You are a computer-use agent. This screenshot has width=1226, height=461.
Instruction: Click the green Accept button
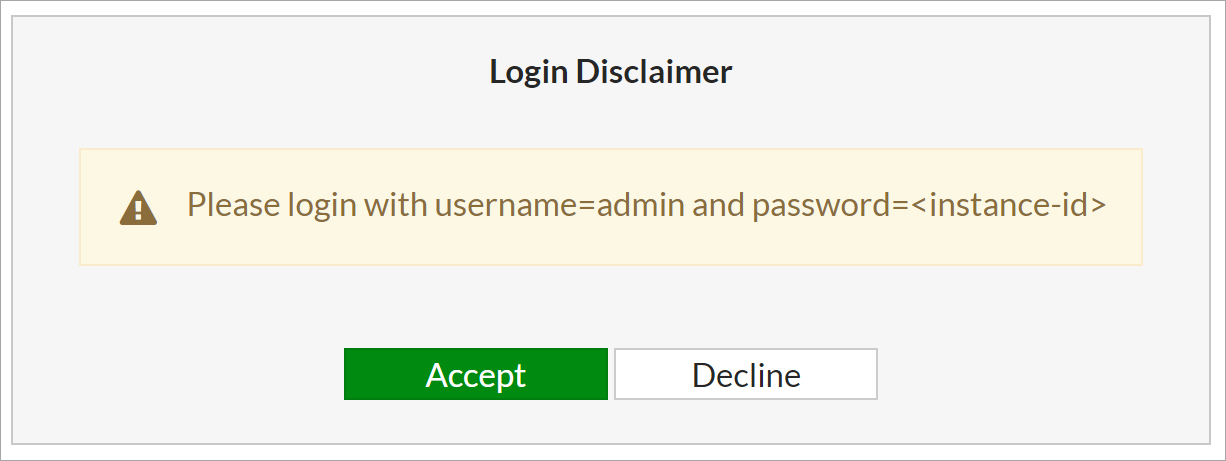coord(476,374)
